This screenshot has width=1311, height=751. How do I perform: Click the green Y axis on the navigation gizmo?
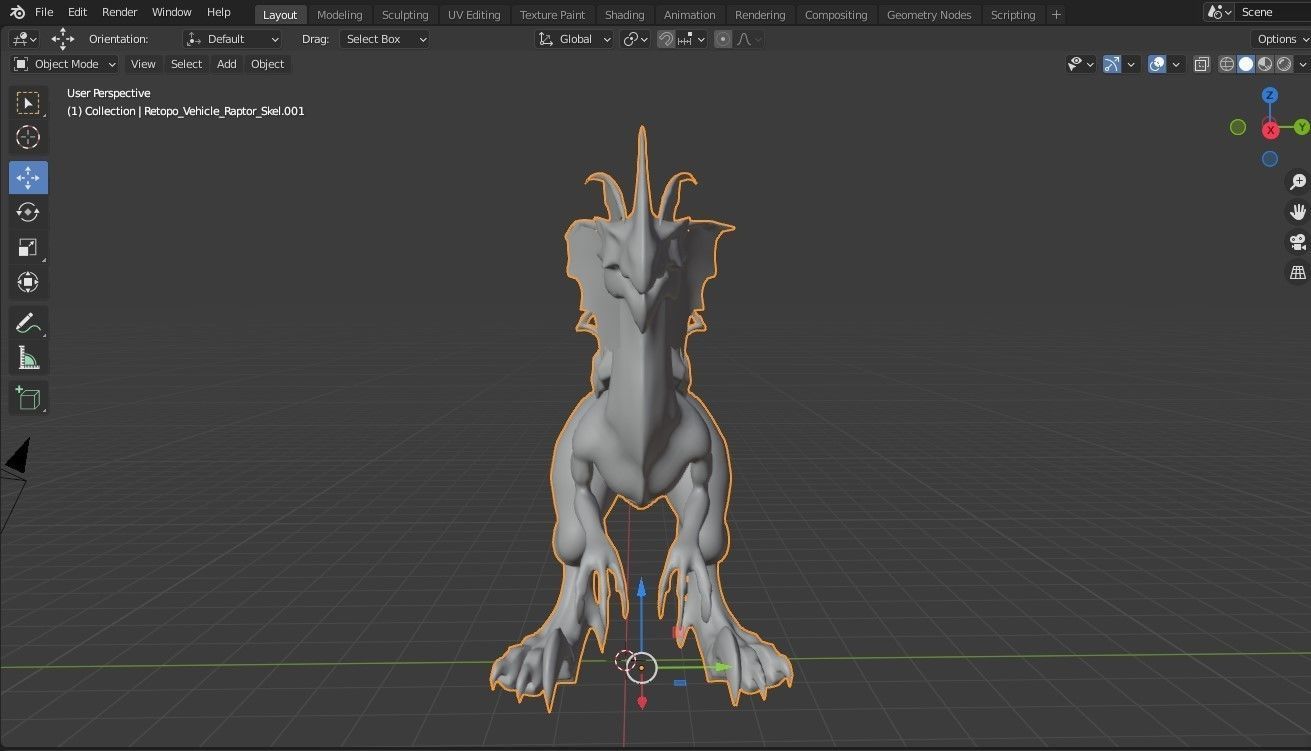pyautogui.click(x=1301, y=127)
